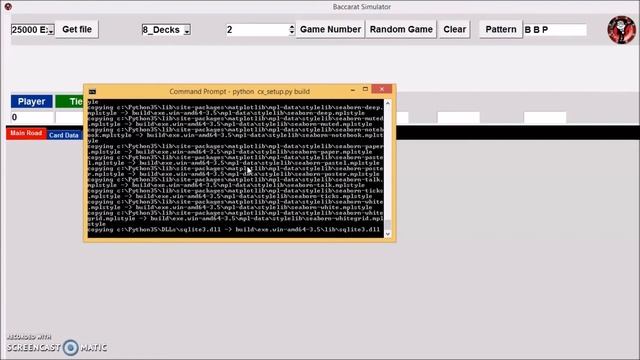Click the Player count field showing 0
Screen dimensions: 640x360
[x=32, y=118]
